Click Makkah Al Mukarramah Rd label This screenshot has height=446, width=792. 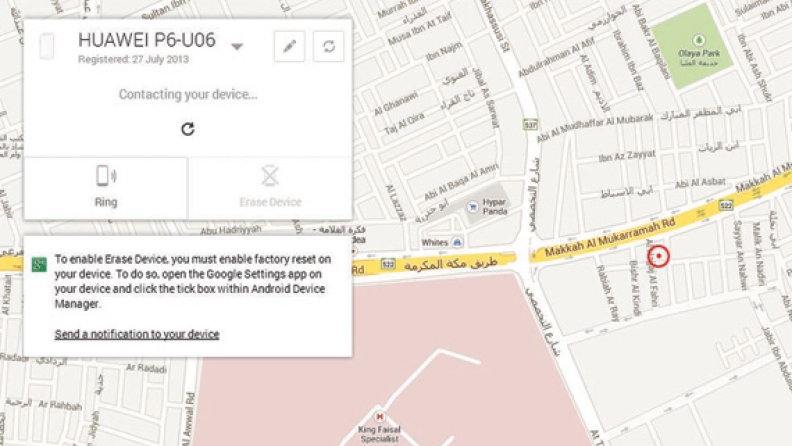tap(610, 238)
